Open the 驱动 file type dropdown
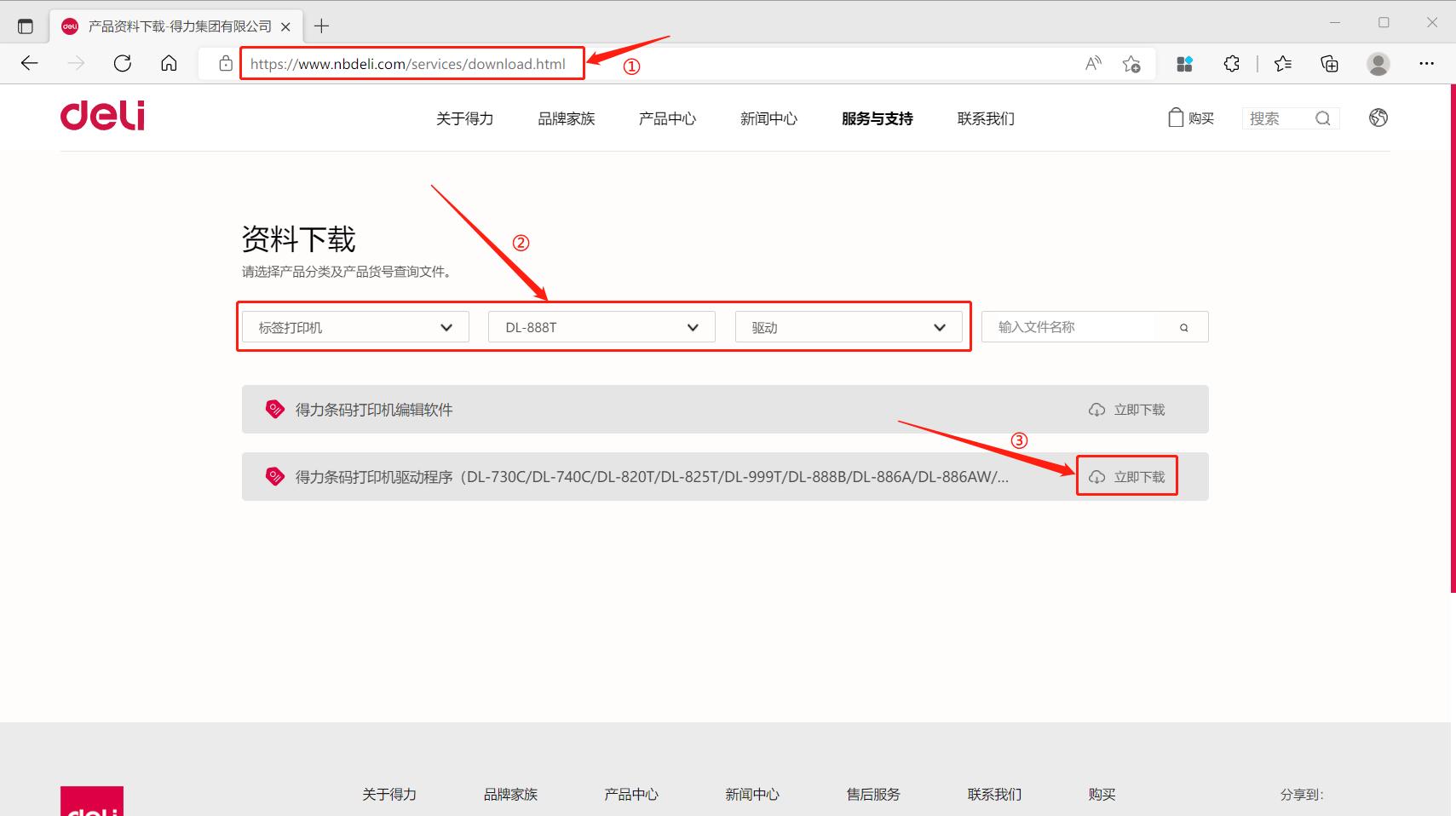This screenshot has height=816, width=1456. pos(850,326)
